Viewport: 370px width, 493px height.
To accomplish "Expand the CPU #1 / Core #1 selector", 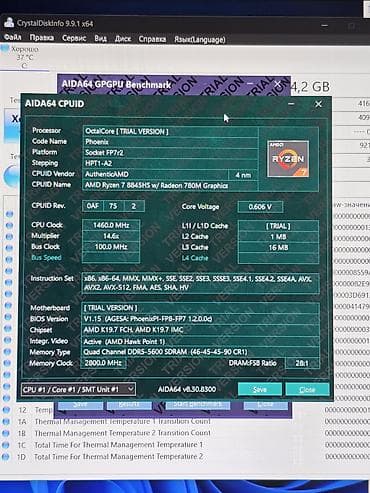I will point(78,389).
